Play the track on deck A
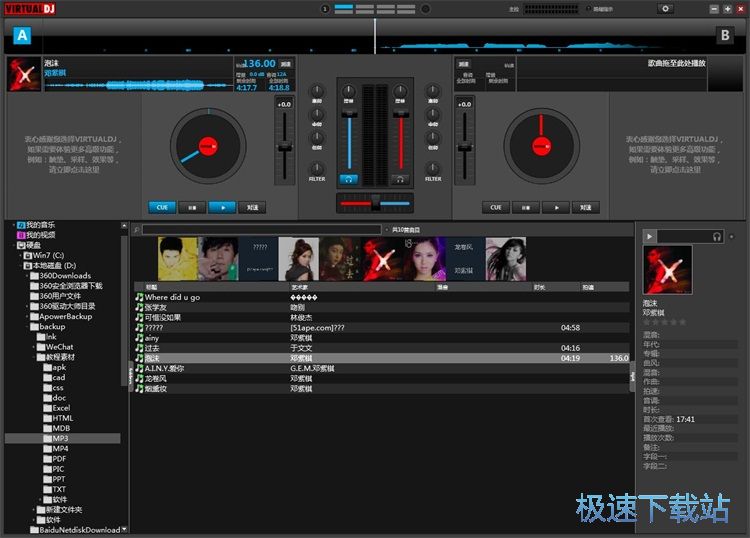750x538 pixels. (x=222, y=208)
